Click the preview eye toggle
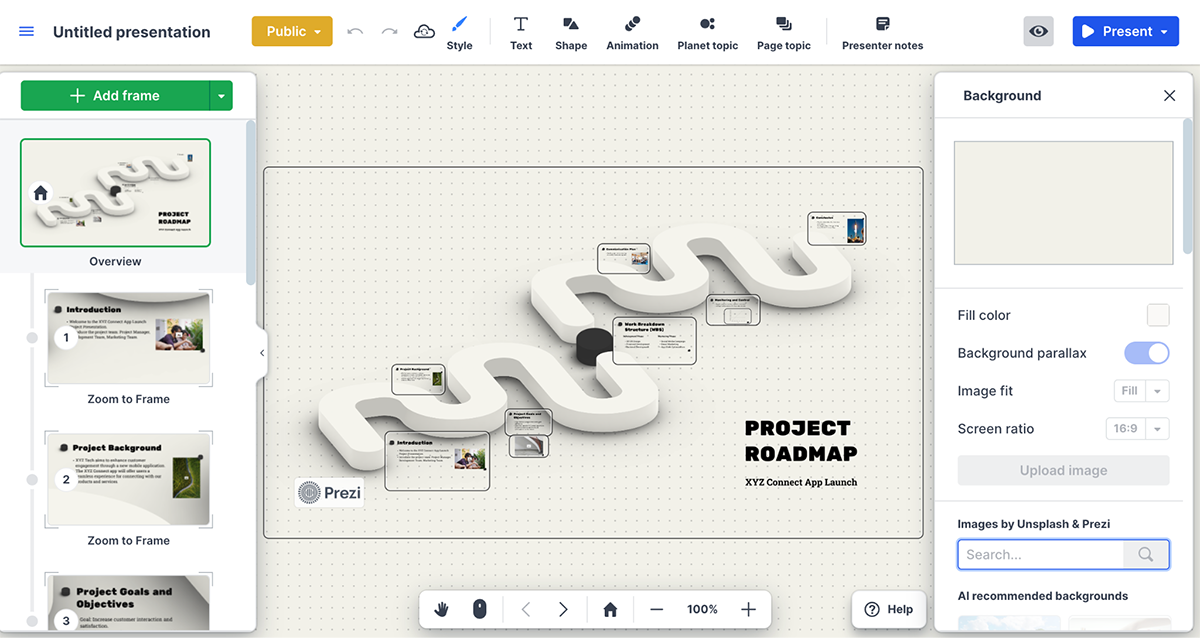Screen dimensions: 1200x638 coord(1038,31)
